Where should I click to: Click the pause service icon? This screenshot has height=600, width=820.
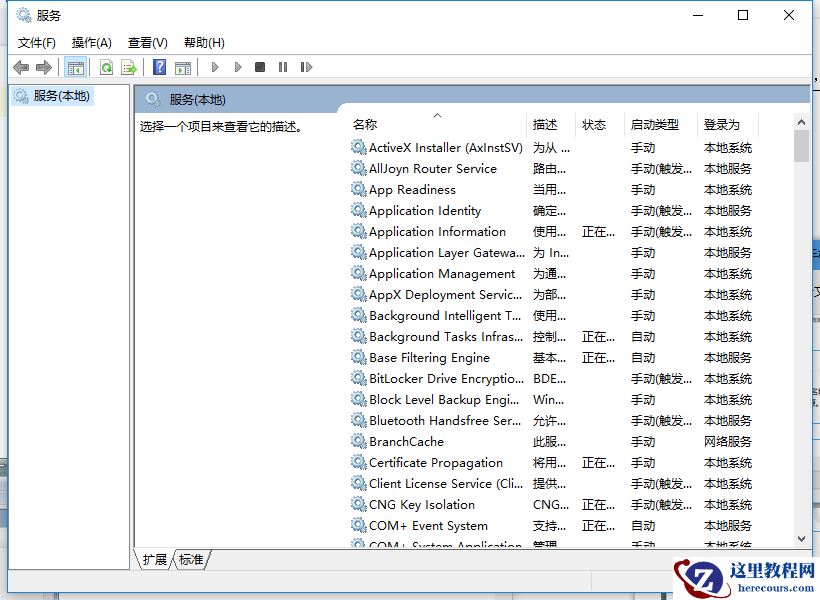(x=284, y=67)
